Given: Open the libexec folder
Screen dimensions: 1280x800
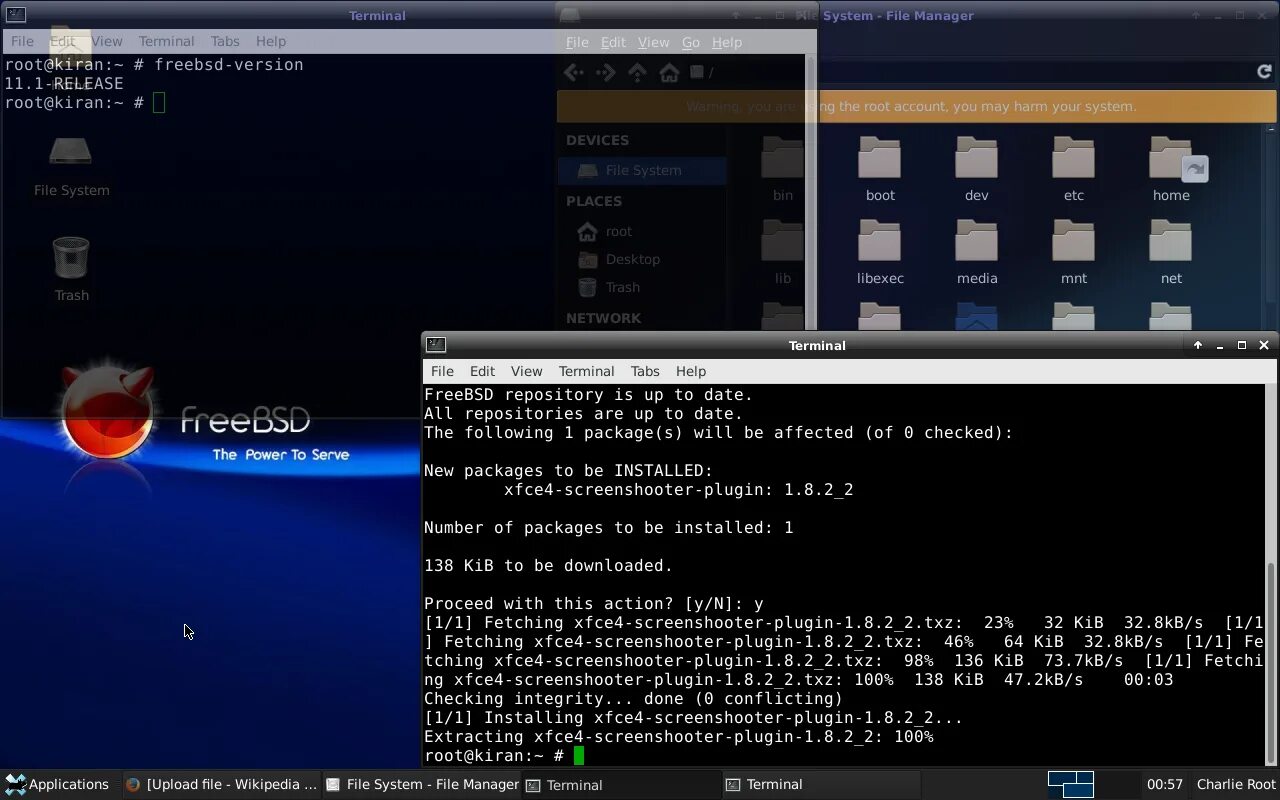Looking at the screenshot, I should [x=880, y=253].
